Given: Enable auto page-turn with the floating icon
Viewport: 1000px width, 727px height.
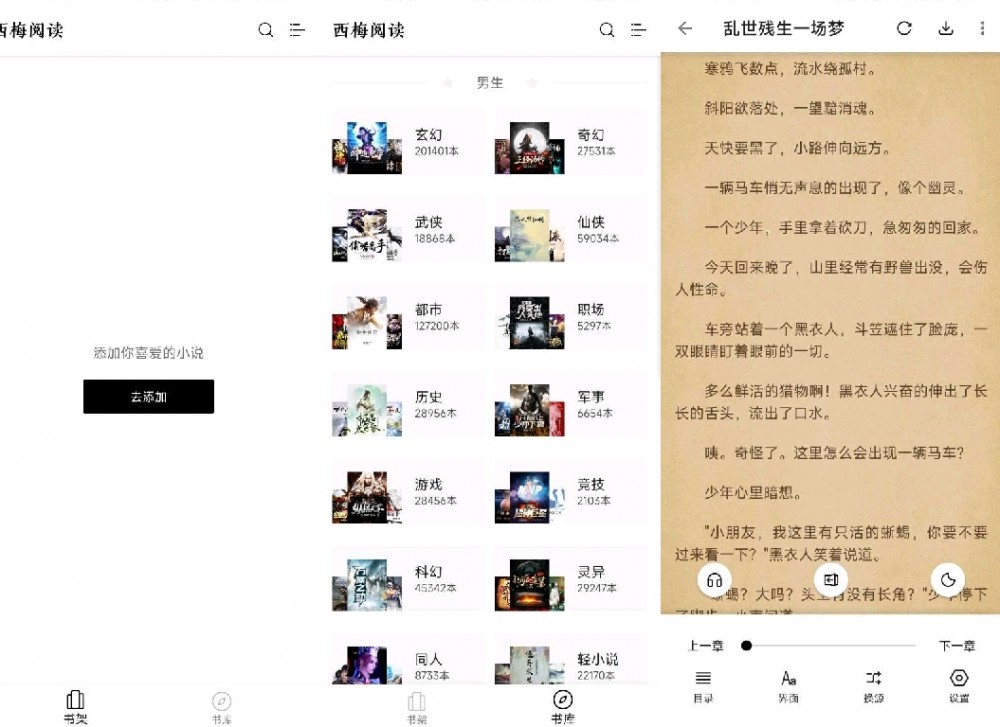Looking at the screenshot, I should [831, 579].
